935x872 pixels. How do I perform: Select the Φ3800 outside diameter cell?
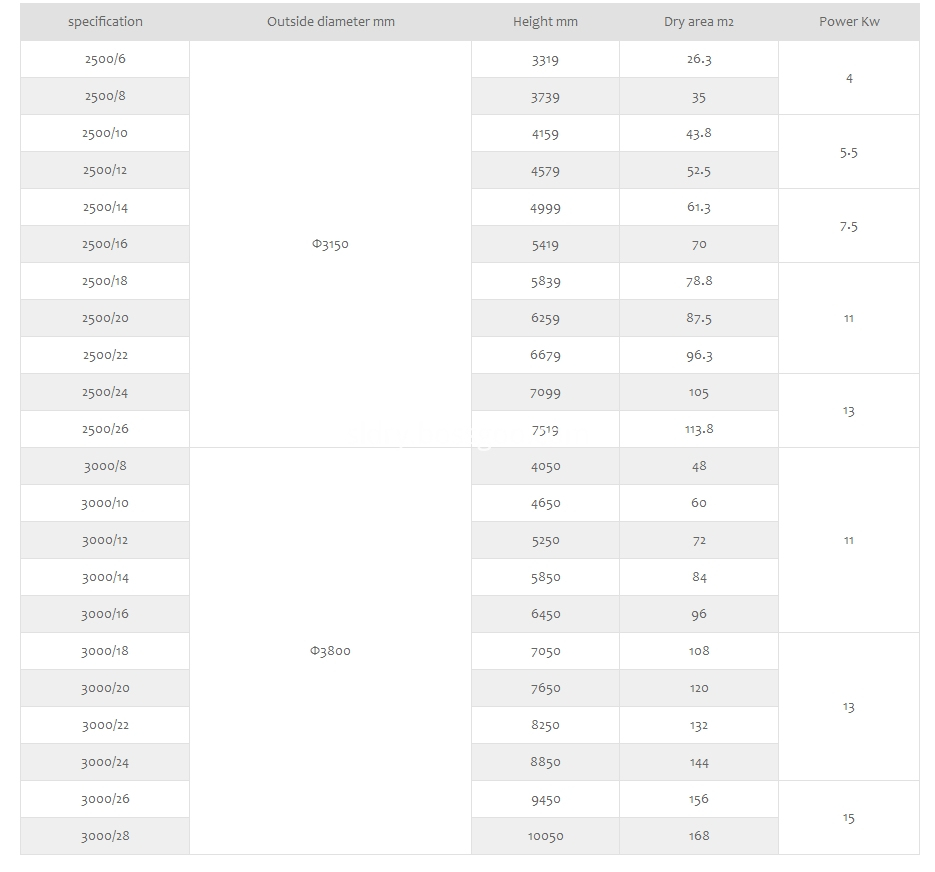[x=330, y=651]
